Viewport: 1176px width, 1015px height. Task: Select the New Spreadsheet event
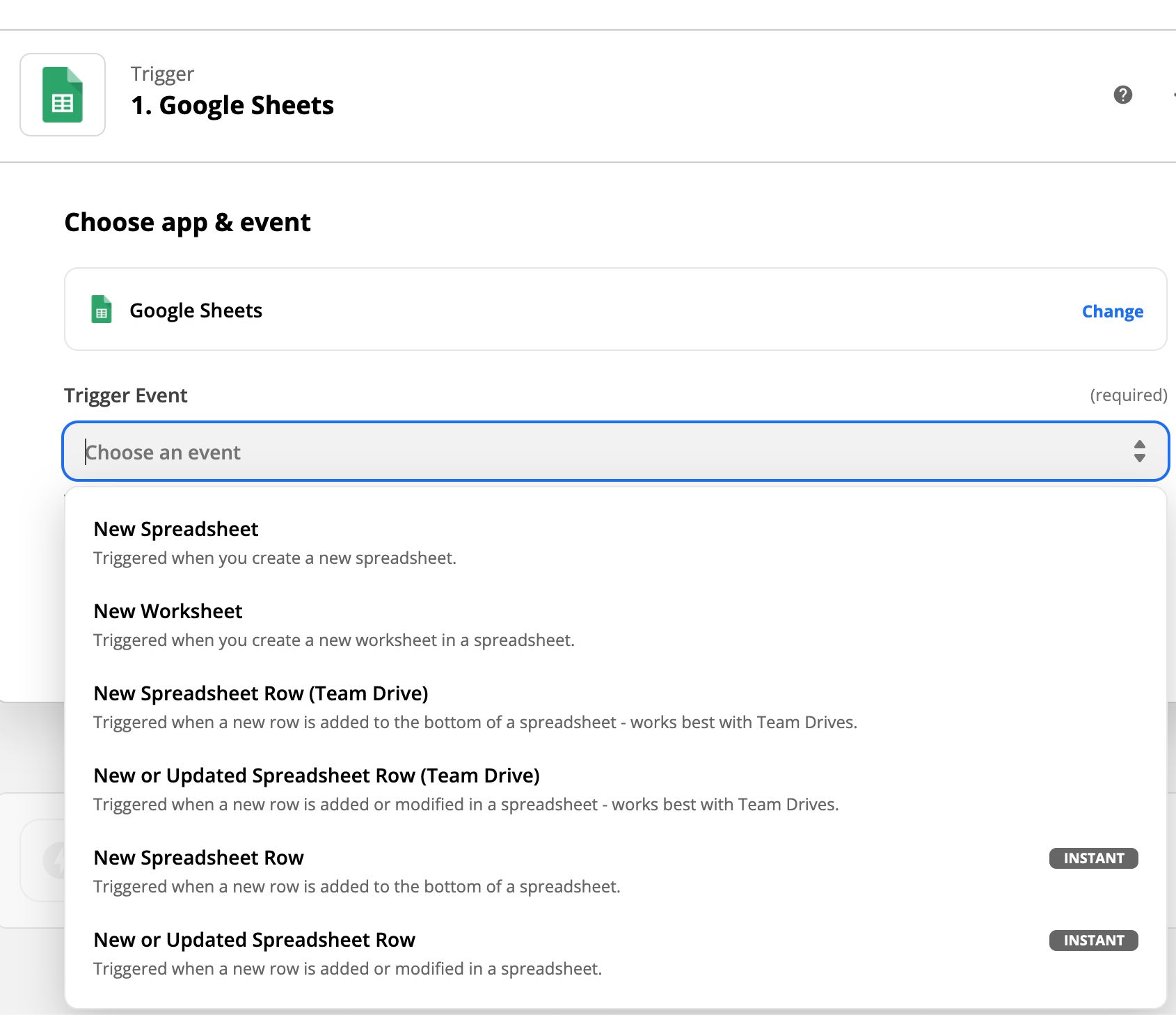click(x=616, y=543)
